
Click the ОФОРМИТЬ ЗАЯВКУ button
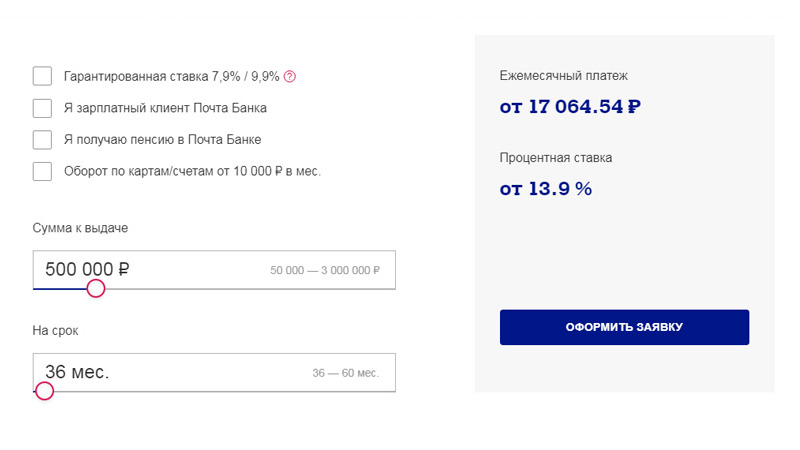click(x=624, y=327)
